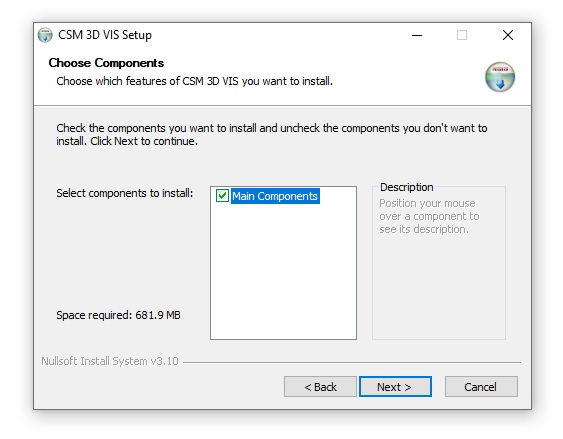Minimize the CSM 3D VIS Setup window
This screenshot has height=439, width=563.
tap(417, 35)
